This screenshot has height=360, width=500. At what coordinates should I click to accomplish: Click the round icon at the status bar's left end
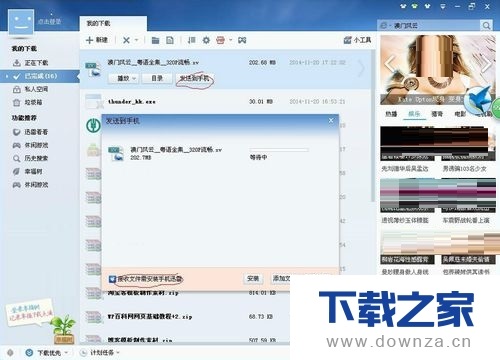point(10,352)
